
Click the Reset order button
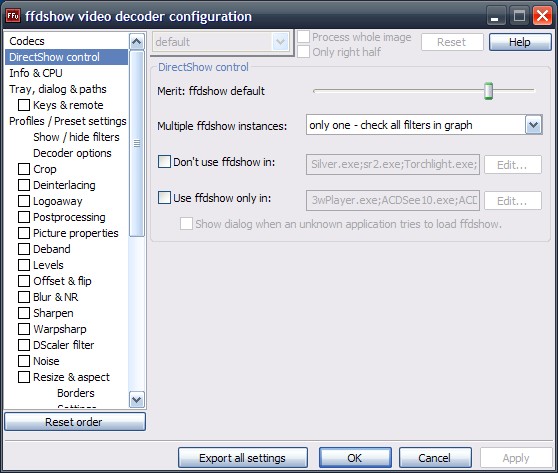(x=75, y=422)
